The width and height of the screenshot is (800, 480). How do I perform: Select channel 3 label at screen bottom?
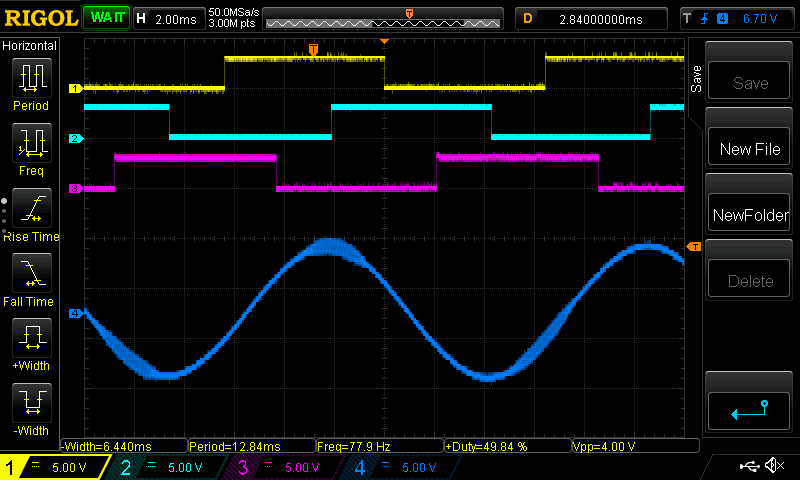(242, 467)
